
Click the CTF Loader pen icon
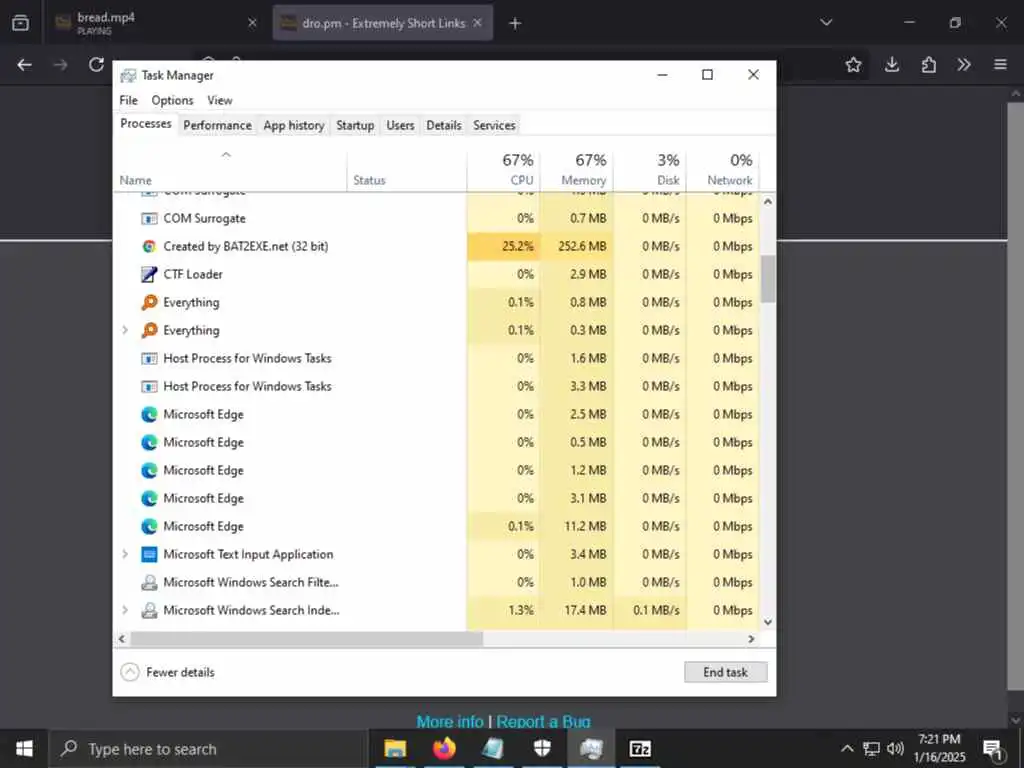tap(149, 274)
